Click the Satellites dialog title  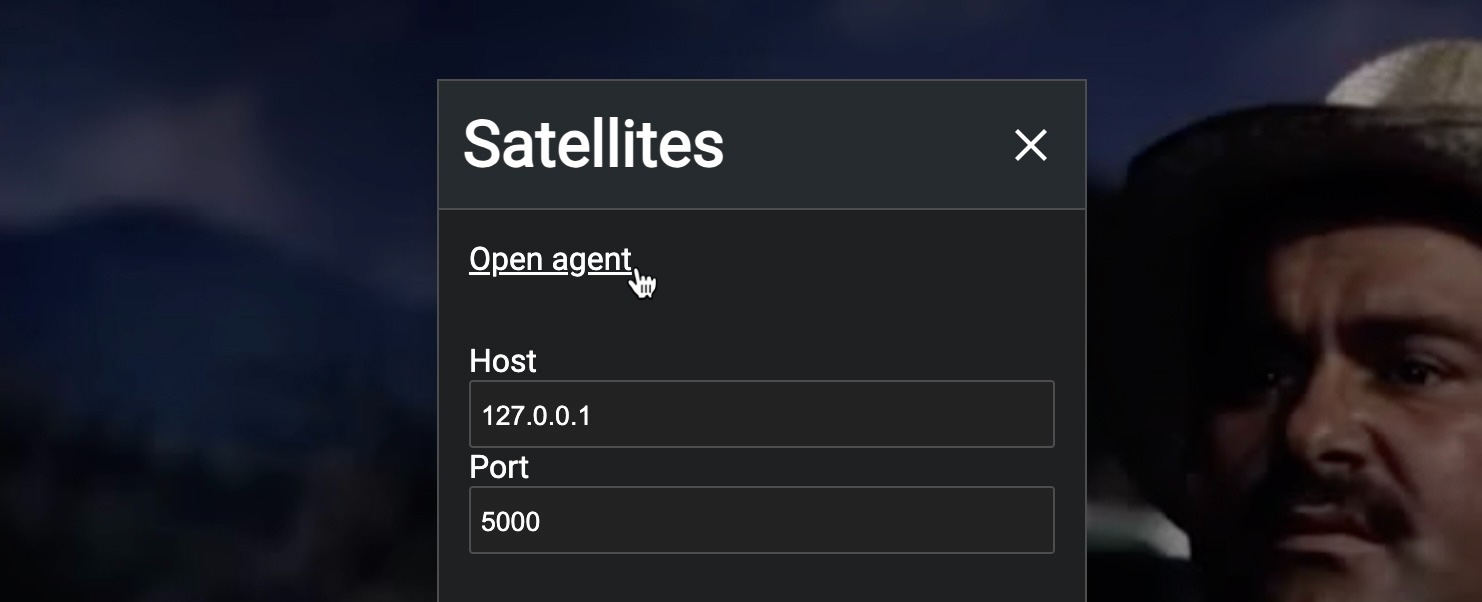pyautogui.click(x=593, y=144)
